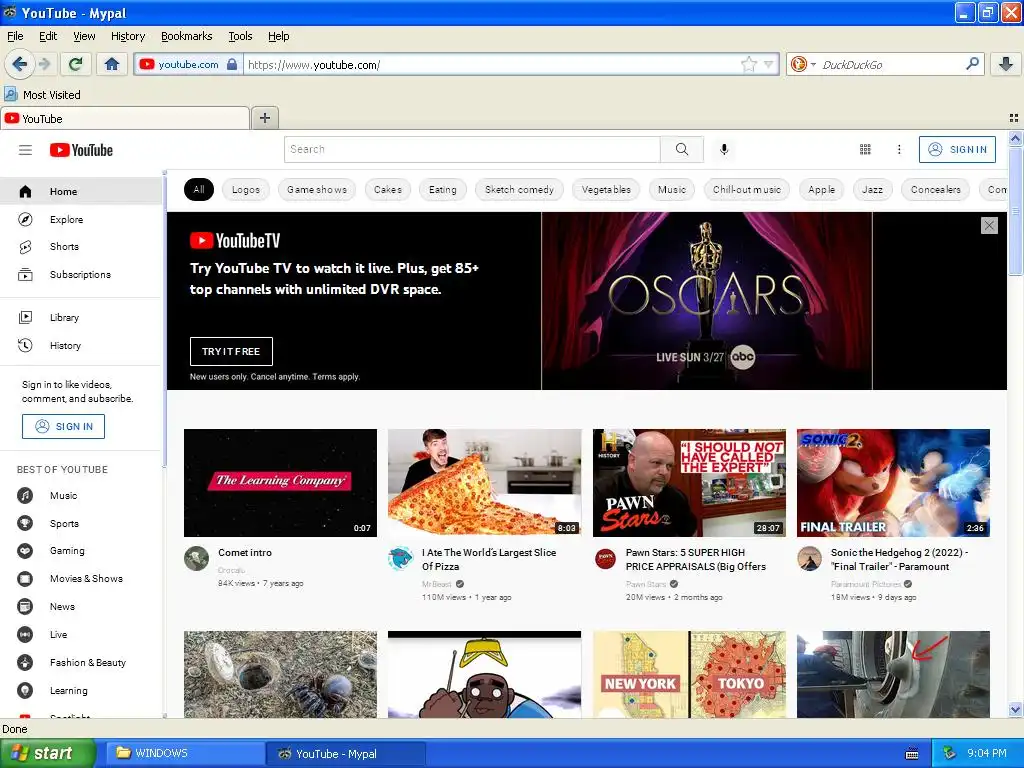Open the YouTube settings three-dot menu
The width and height of the screenshot is (1024, 768).
[x=899, y=150]
